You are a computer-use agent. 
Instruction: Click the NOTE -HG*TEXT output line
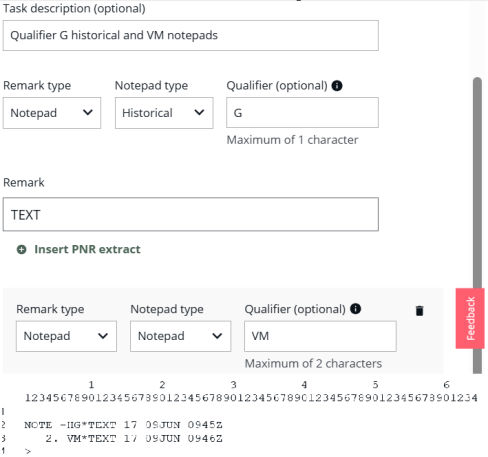coord(123,425)
